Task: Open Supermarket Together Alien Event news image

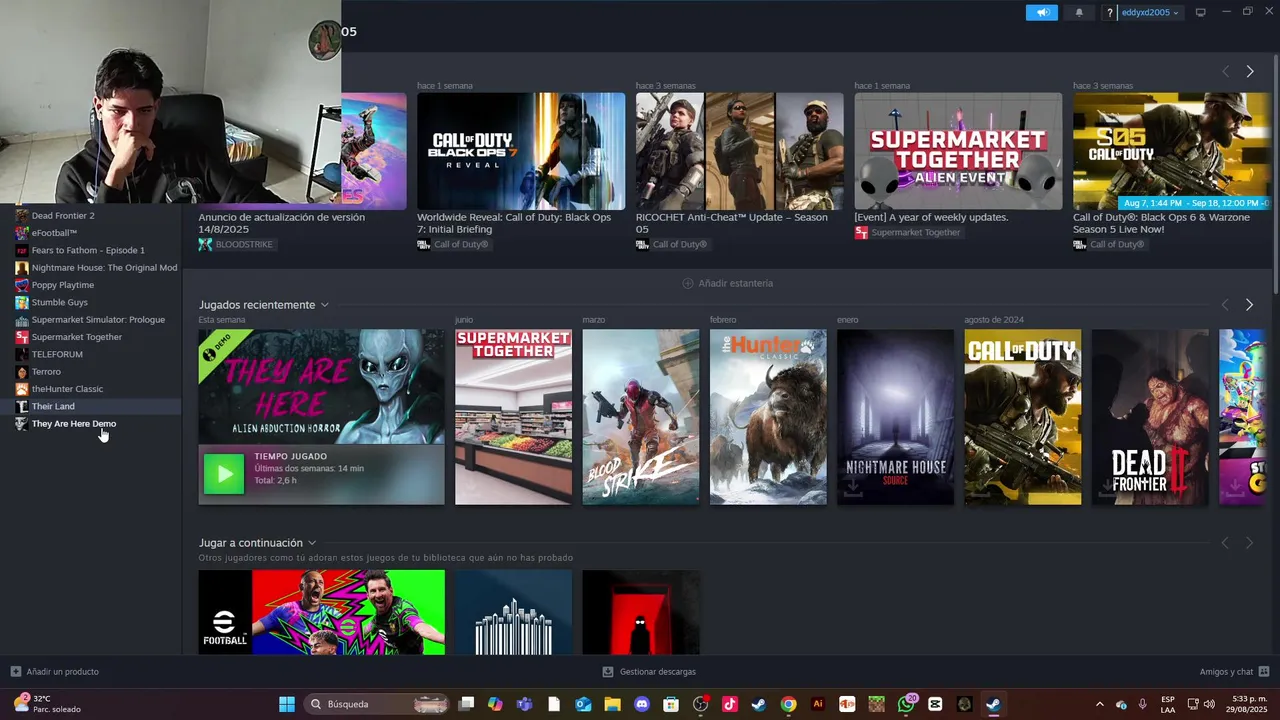Action: tap(958, 151)
